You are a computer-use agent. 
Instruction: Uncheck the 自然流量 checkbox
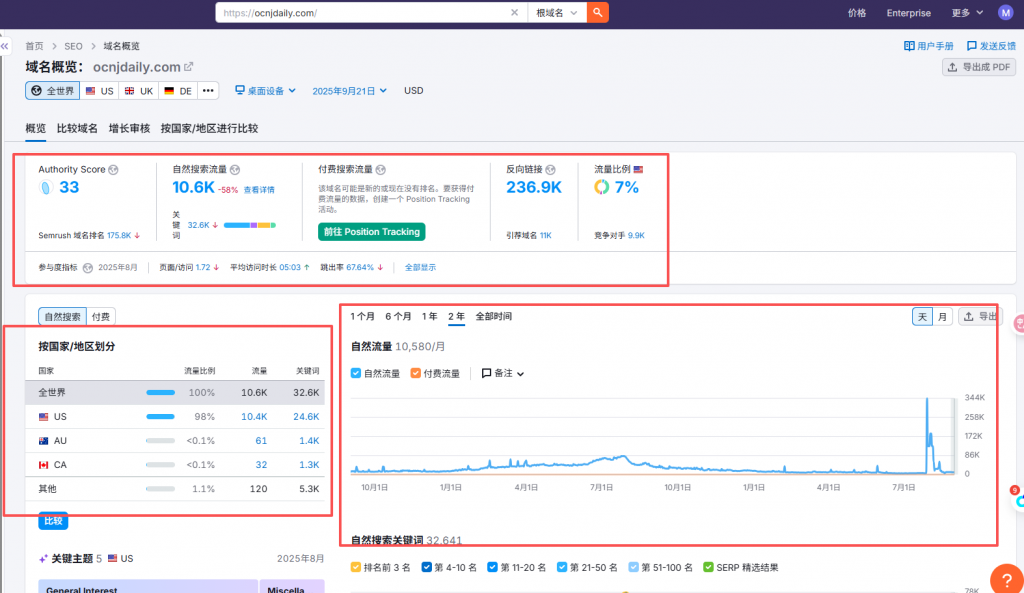[x=357, y=373]
